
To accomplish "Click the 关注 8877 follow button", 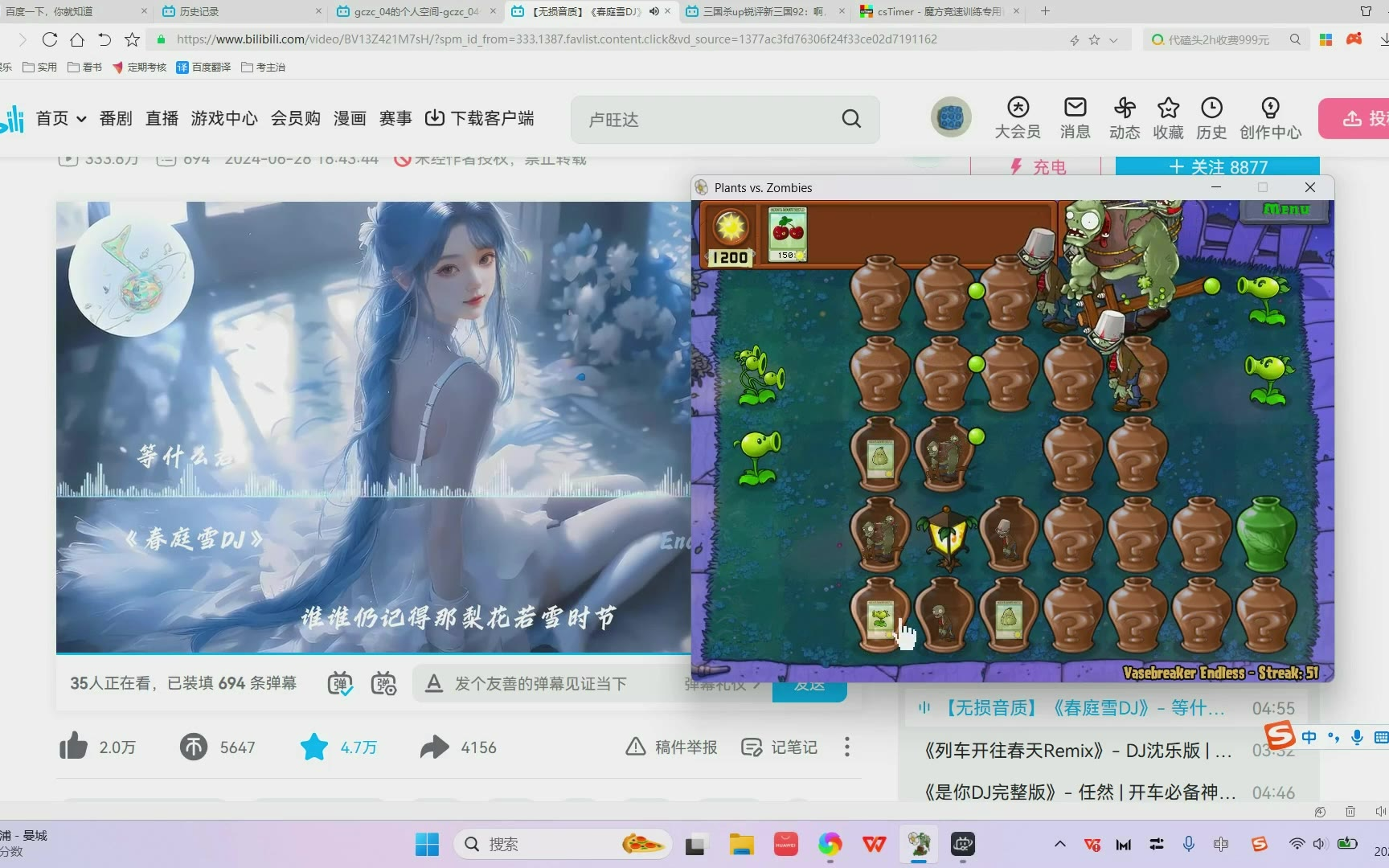I will click(x=1217, y=166).
